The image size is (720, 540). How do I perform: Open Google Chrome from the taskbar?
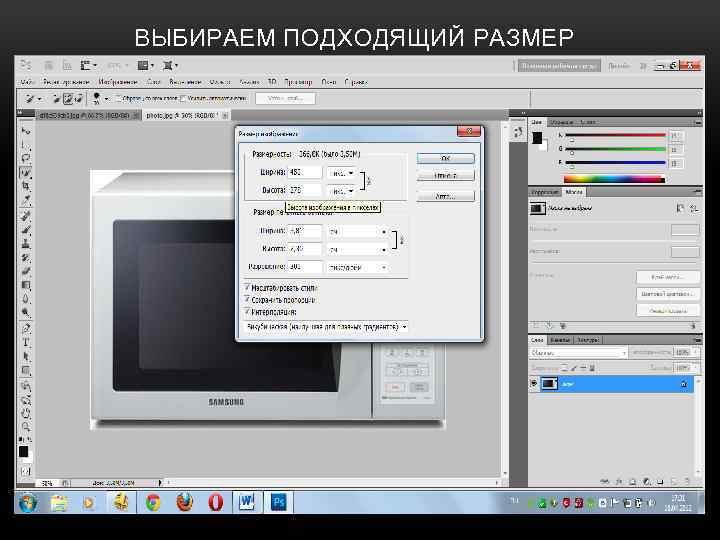[x=153, y=502]
